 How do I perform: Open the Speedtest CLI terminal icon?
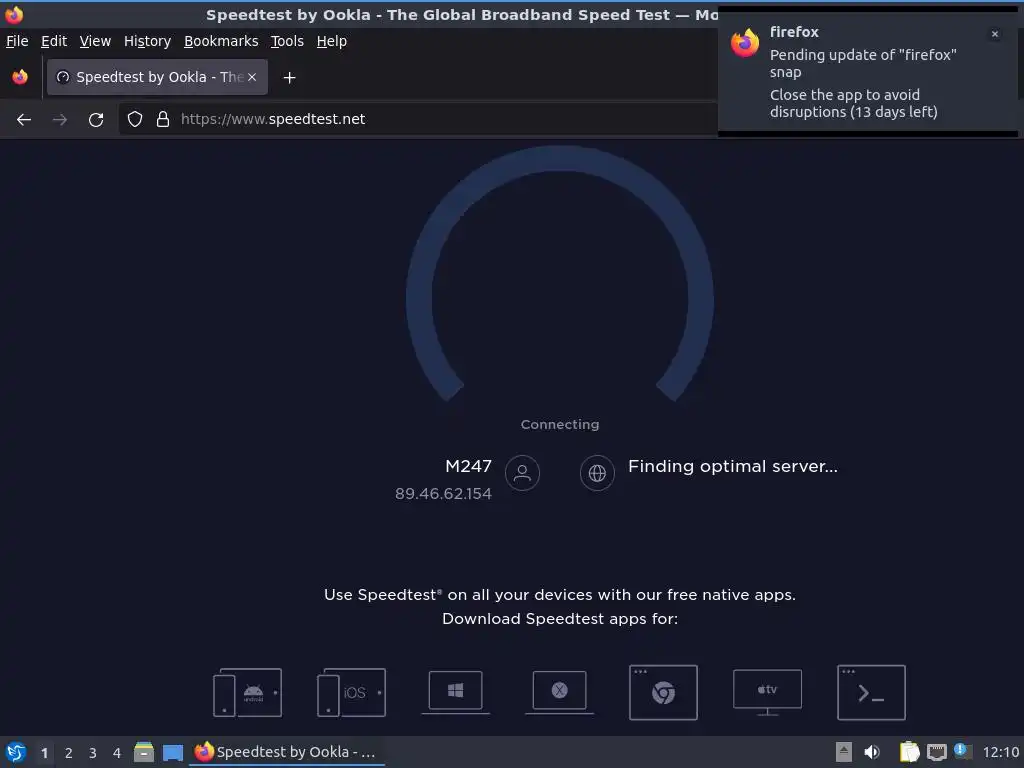[x=871, y=692]
